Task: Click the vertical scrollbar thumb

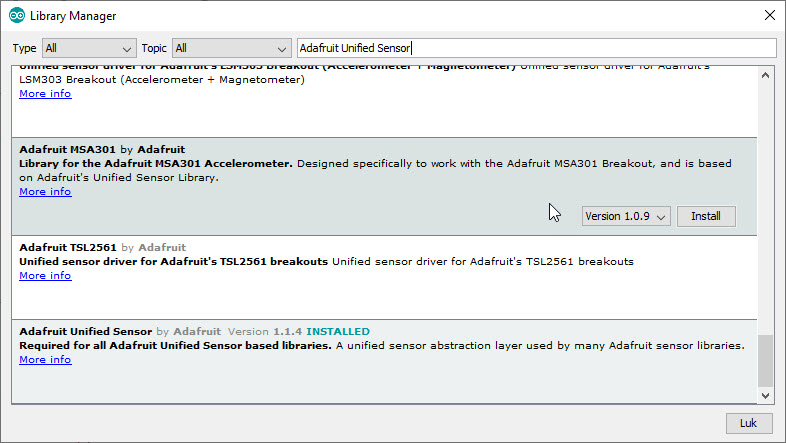Action: [765, 361]
